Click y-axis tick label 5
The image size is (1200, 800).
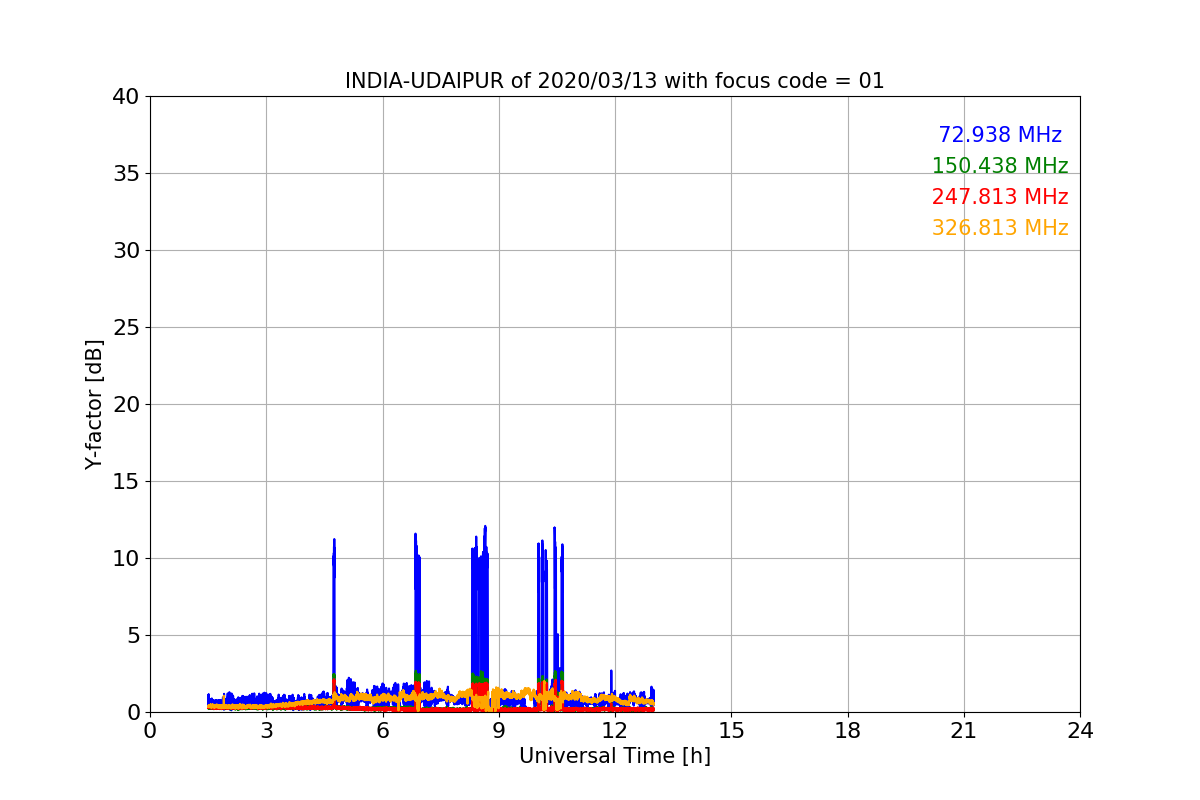pyautogui.click(x=132, y=636)
